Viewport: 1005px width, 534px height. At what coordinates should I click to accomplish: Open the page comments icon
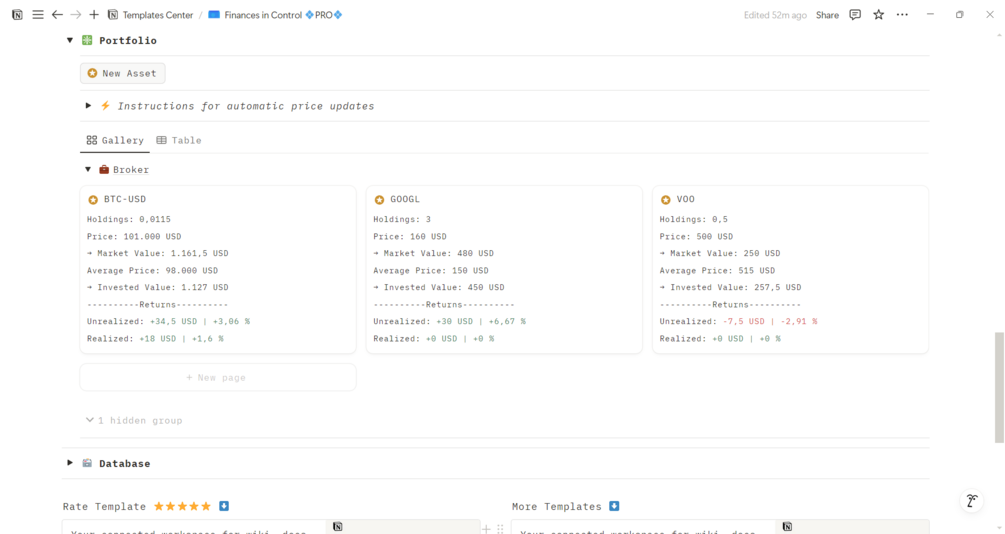point(854,15)
